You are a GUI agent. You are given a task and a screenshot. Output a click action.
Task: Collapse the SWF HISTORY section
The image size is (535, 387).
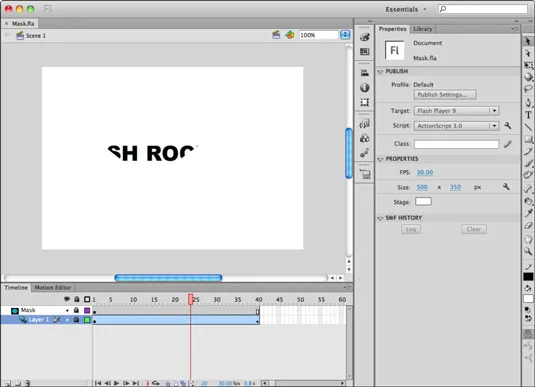coord(380,218)
